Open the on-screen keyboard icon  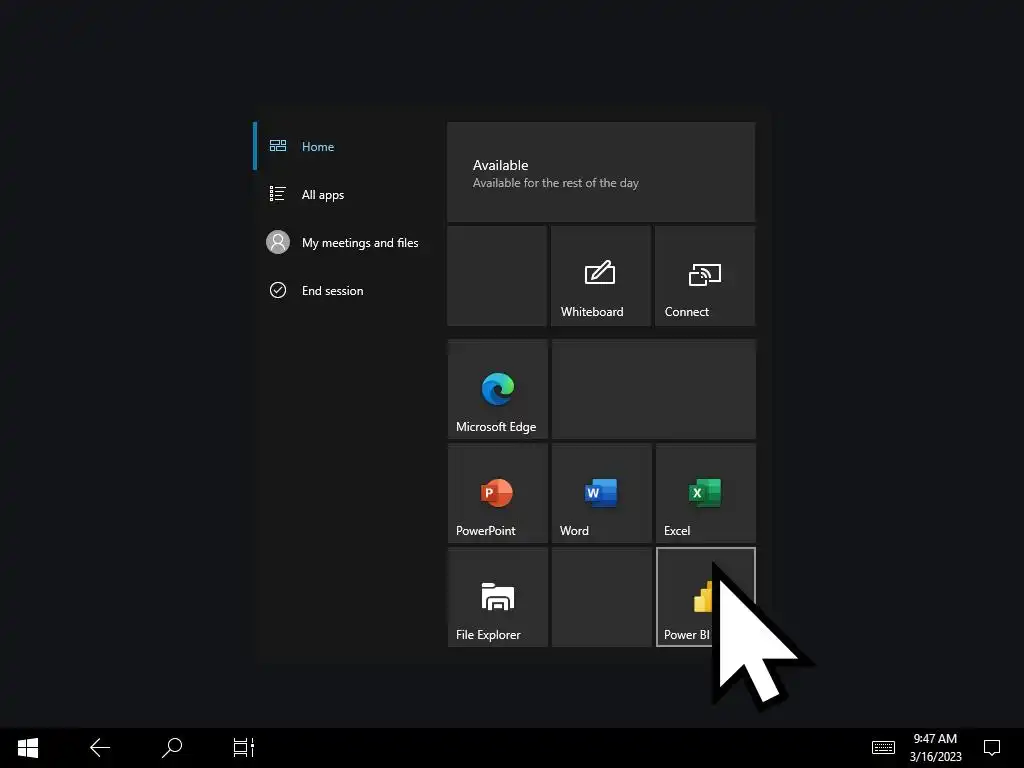tap(883, 747)
